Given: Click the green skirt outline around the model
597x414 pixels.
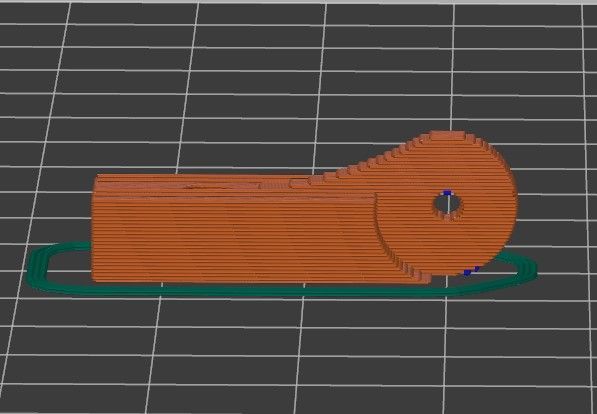Looking at the screenshot, I should pos(281,292).
